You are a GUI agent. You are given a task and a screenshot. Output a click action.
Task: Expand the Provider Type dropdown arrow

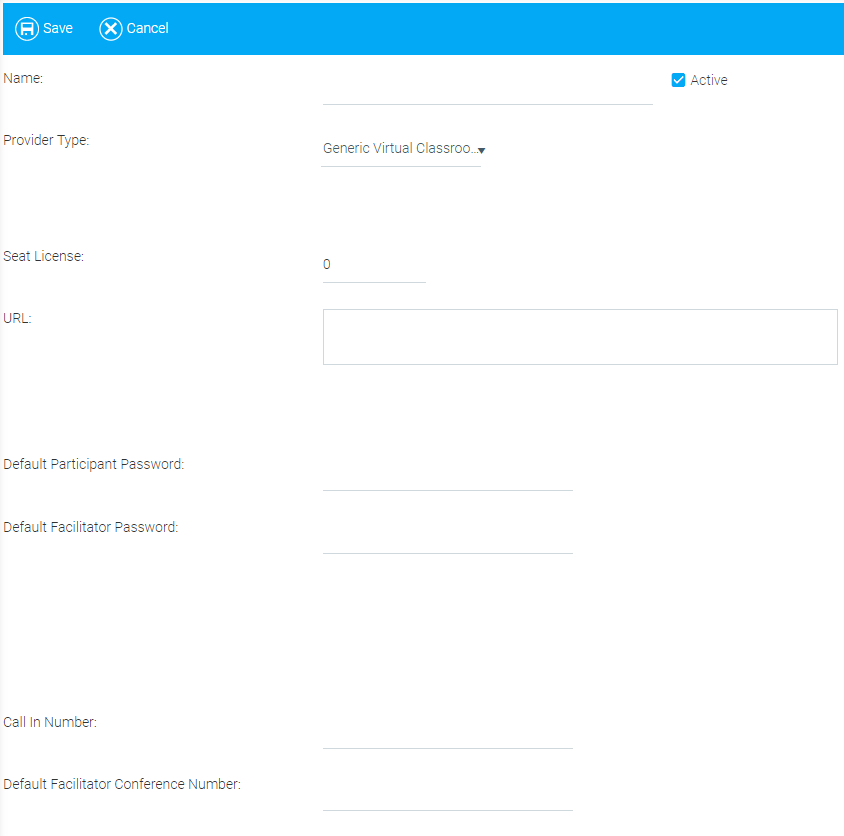pyautogui.click(x=481, y=150)
